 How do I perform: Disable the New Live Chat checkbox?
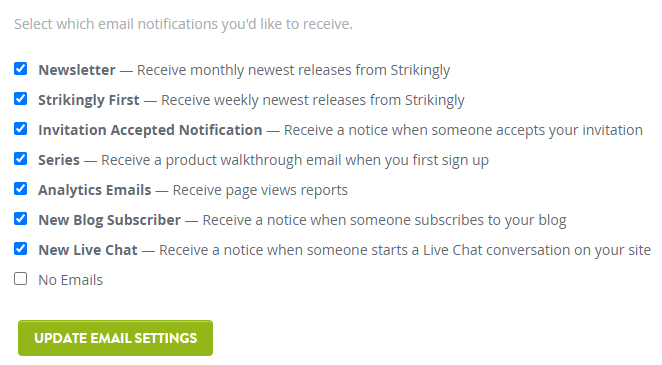pyautogui.click(x=20, y=249)
